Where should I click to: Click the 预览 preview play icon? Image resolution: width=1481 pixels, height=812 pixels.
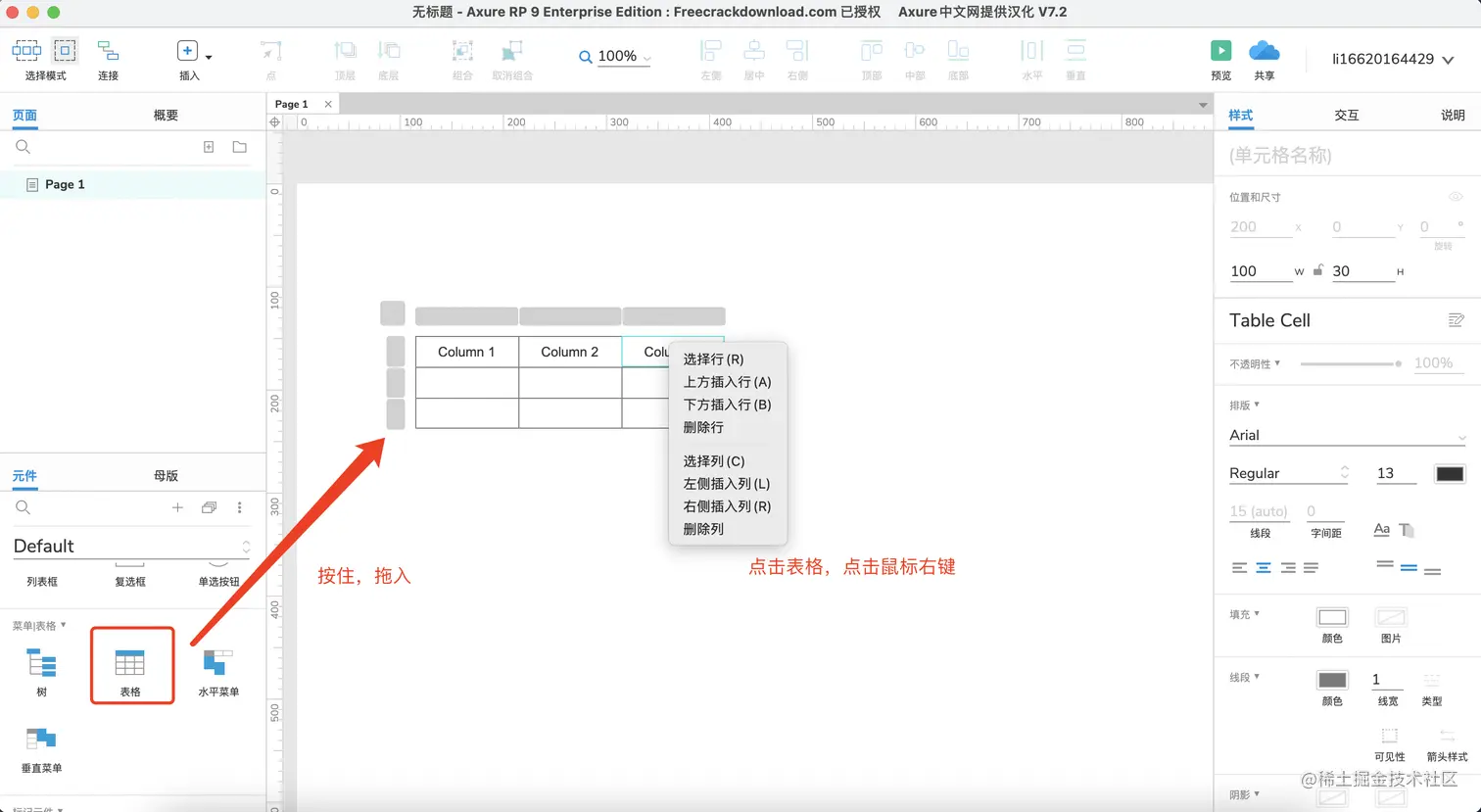tap(1220, 51)
